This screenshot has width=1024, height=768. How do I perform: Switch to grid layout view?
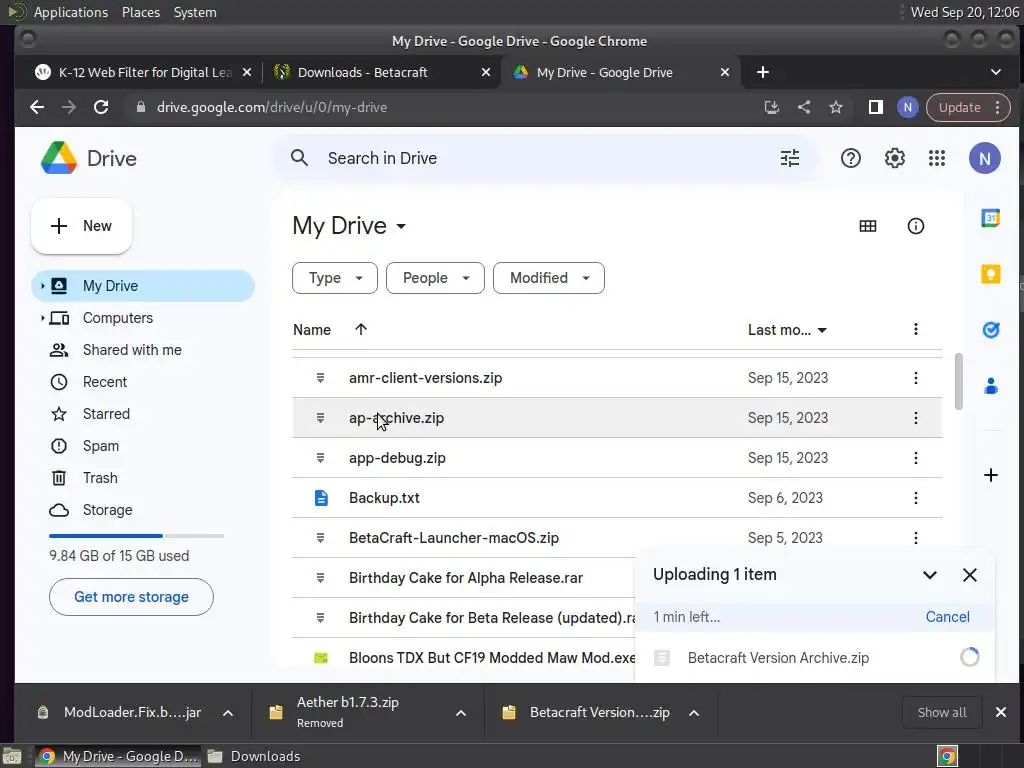click(868, 226)
